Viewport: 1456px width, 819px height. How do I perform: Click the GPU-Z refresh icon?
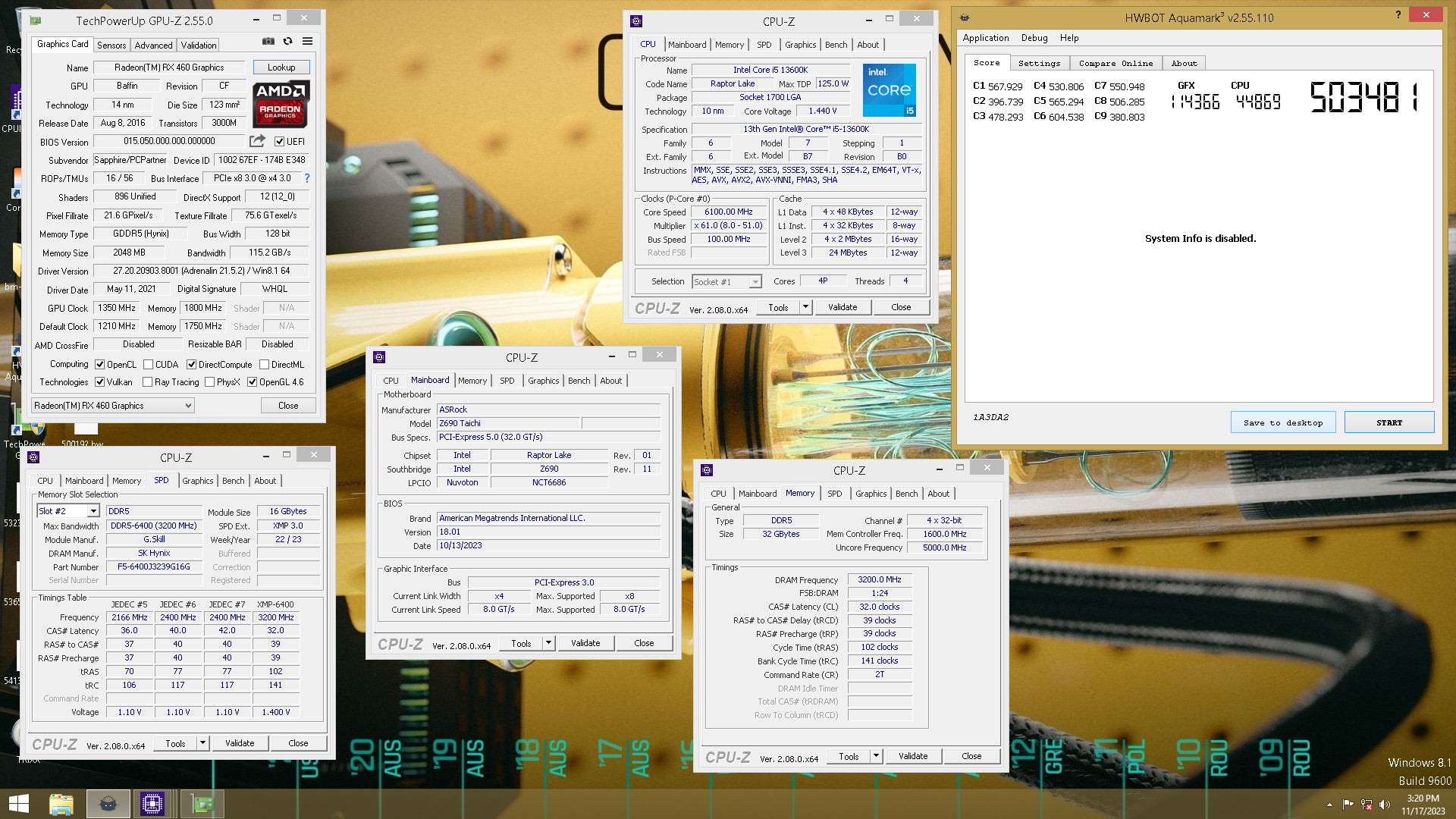click(x=288, y=42)
